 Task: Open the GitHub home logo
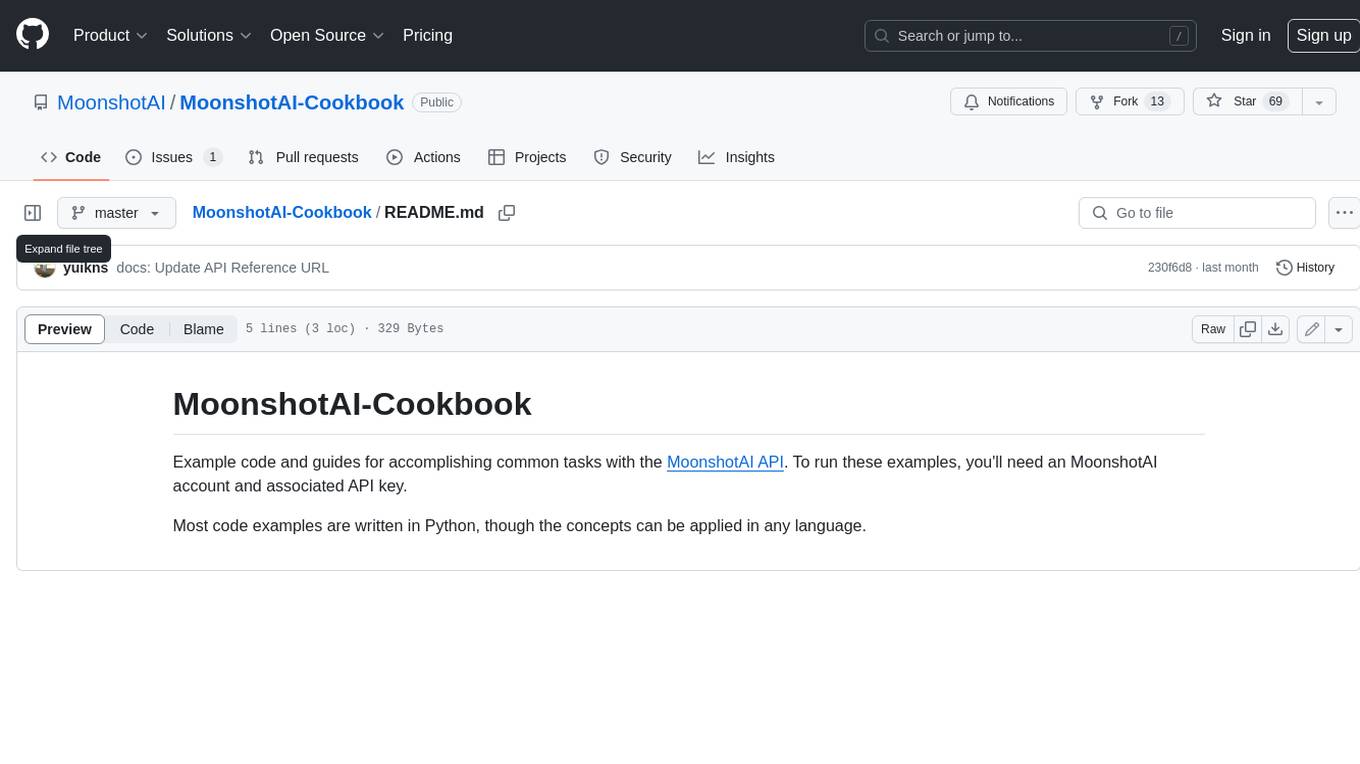(x=32, y=35)
